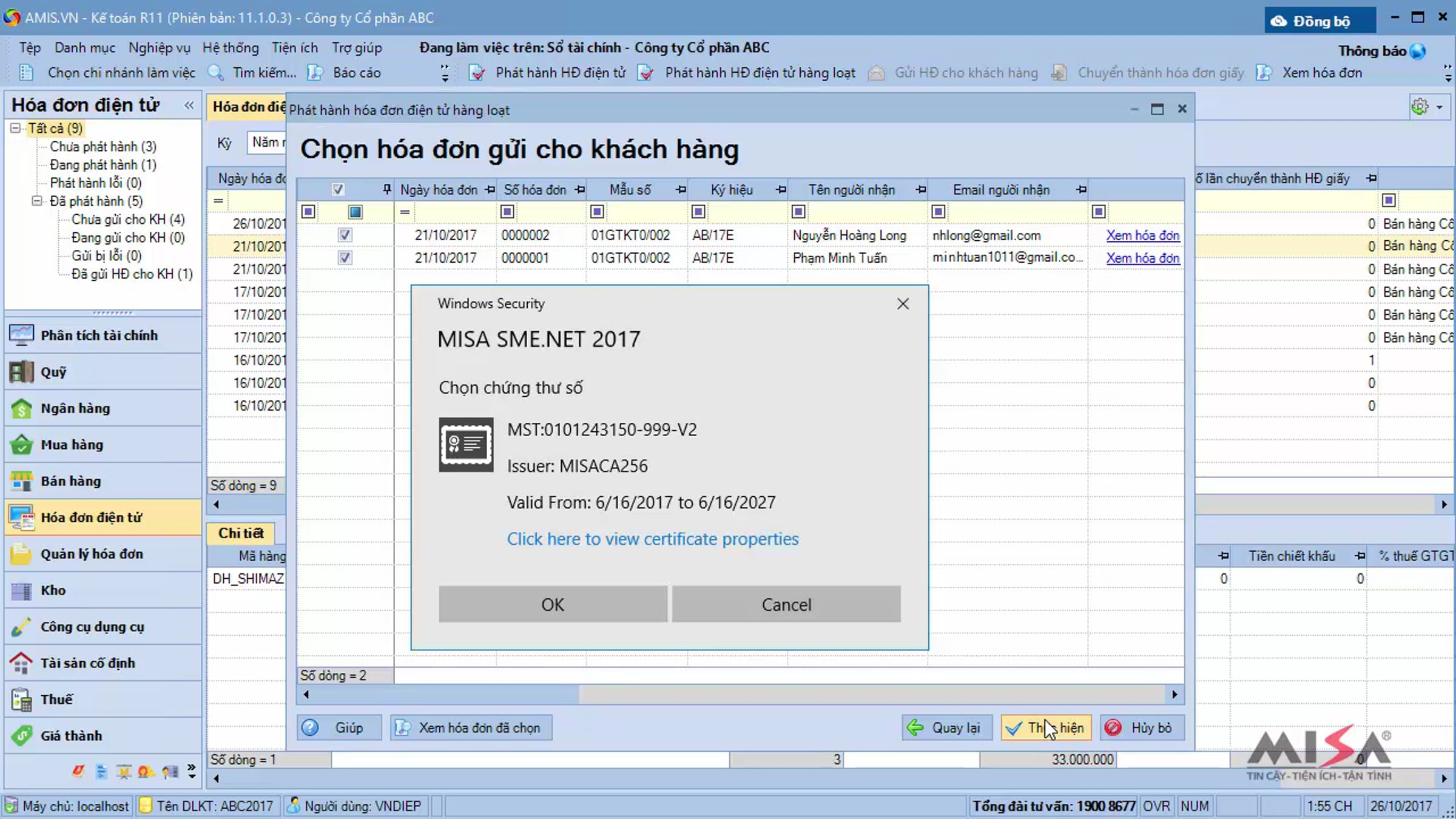Open the grid settings gear icon
Image resolution: width=1456 pixels, height=819 pixels.
[x=1420, y=107]
